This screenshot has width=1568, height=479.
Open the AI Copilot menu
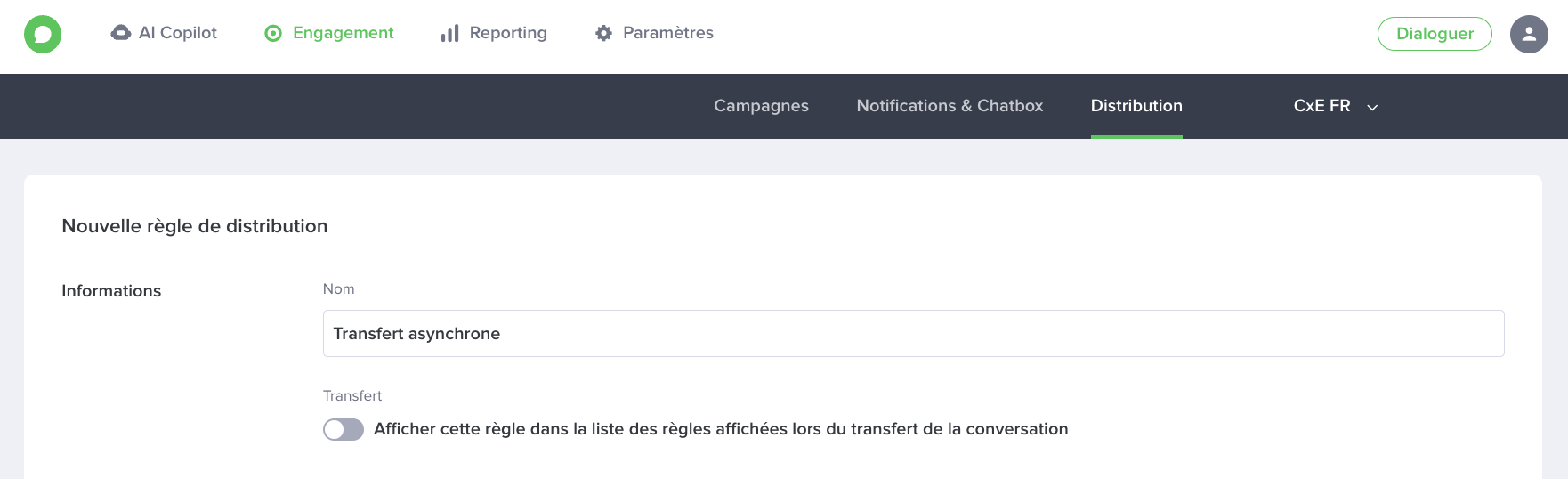tap(164, 33)
